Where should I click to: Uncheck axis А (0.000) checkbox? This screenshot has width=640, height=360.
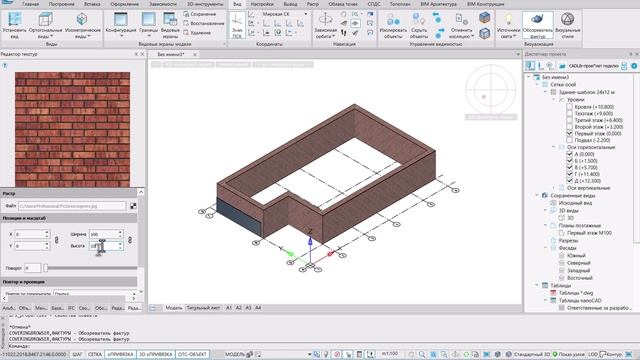(569, 154)
